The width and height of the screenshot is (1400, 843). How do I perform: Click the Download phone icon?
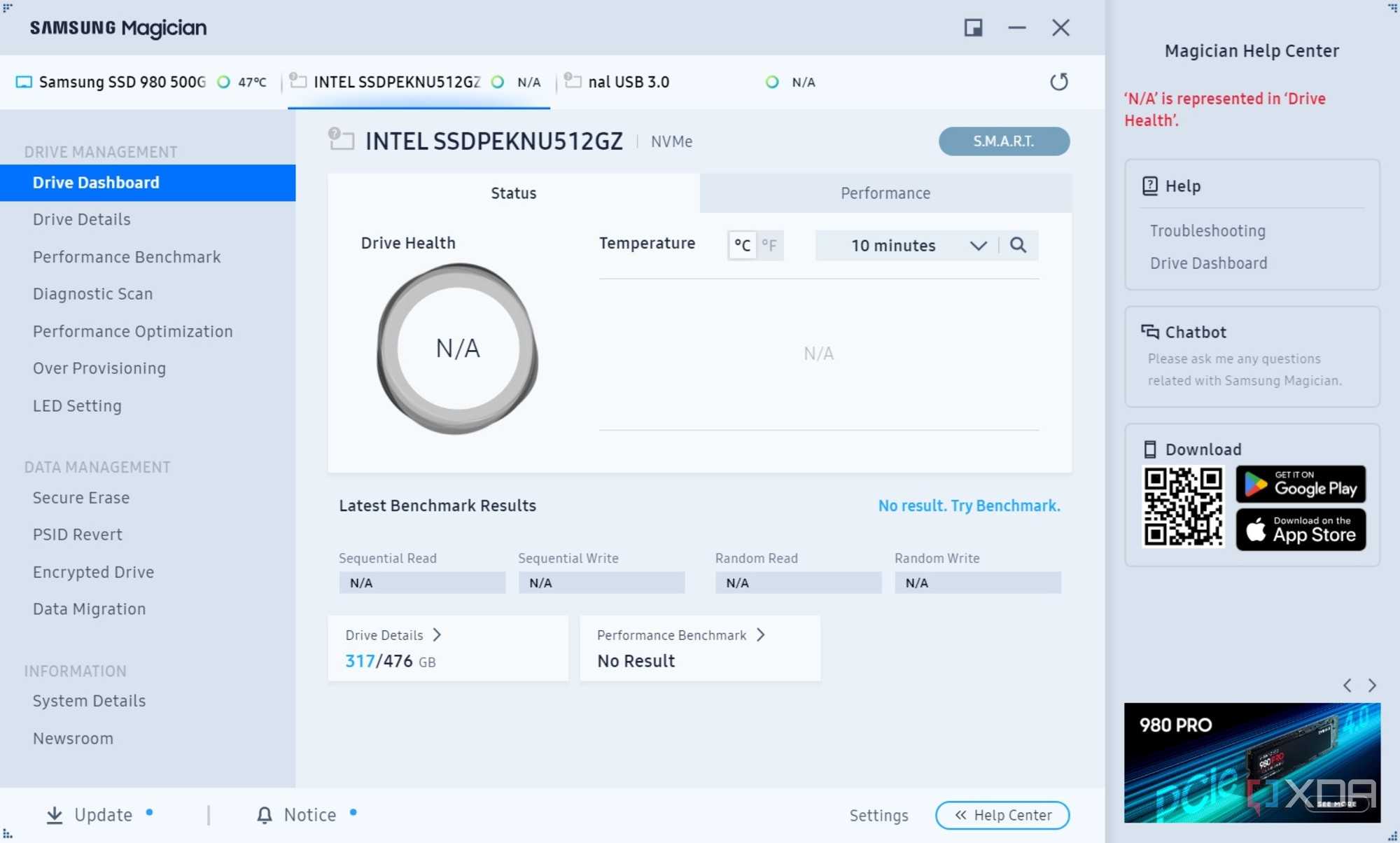[x=1149, y=449]
